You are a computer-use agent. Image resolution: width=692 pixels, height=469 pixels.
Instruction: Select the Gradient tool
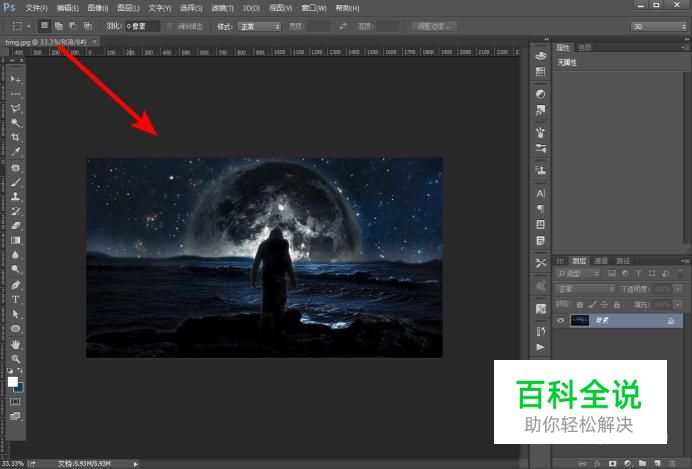(x=15, y=240)
